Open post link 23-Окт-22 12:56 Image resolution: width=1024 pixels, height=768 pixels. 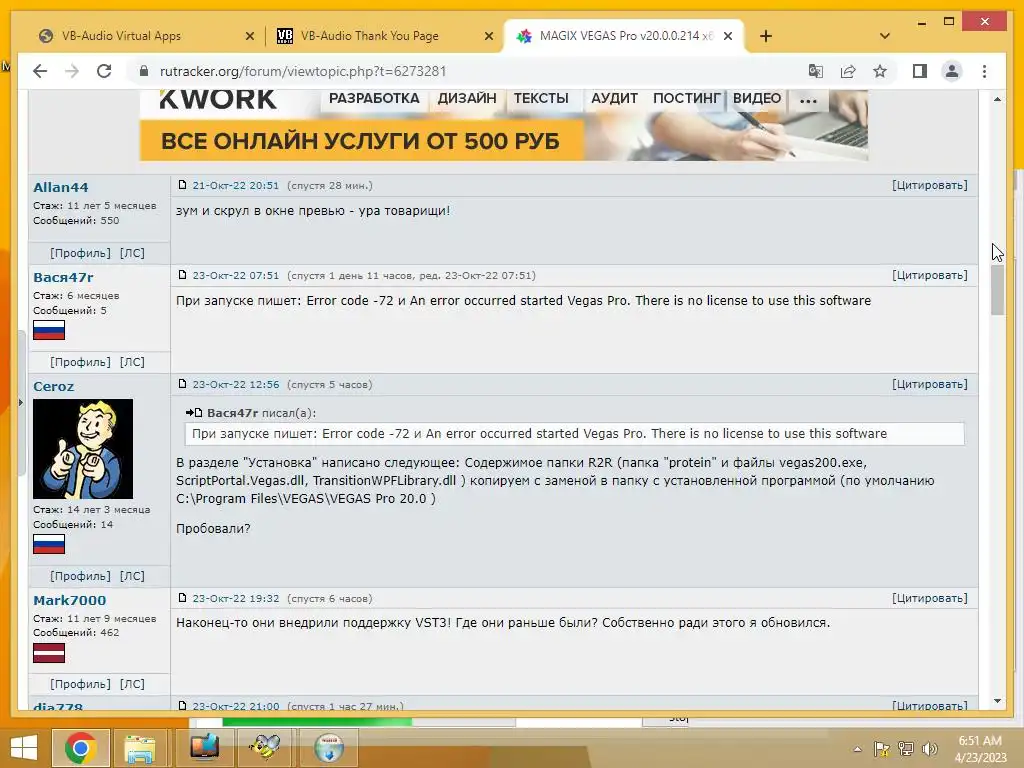(236, 385)
